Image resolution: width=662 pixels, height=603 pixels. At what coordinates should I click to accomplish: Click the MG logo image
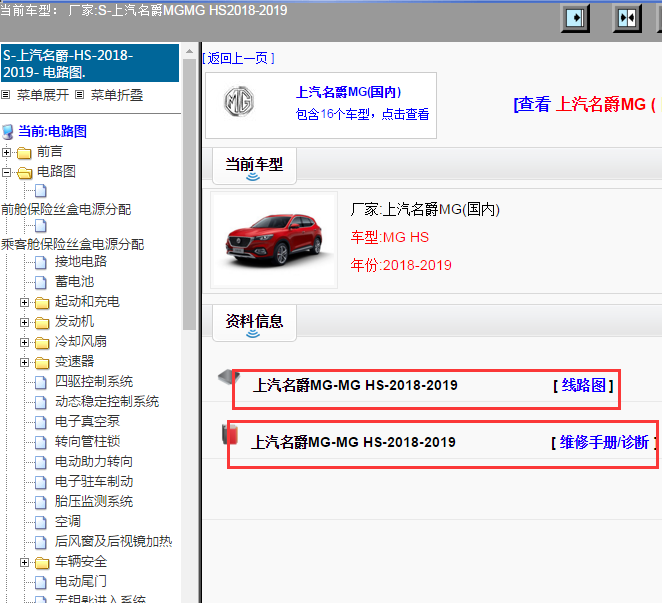click(x=239, y=102)
